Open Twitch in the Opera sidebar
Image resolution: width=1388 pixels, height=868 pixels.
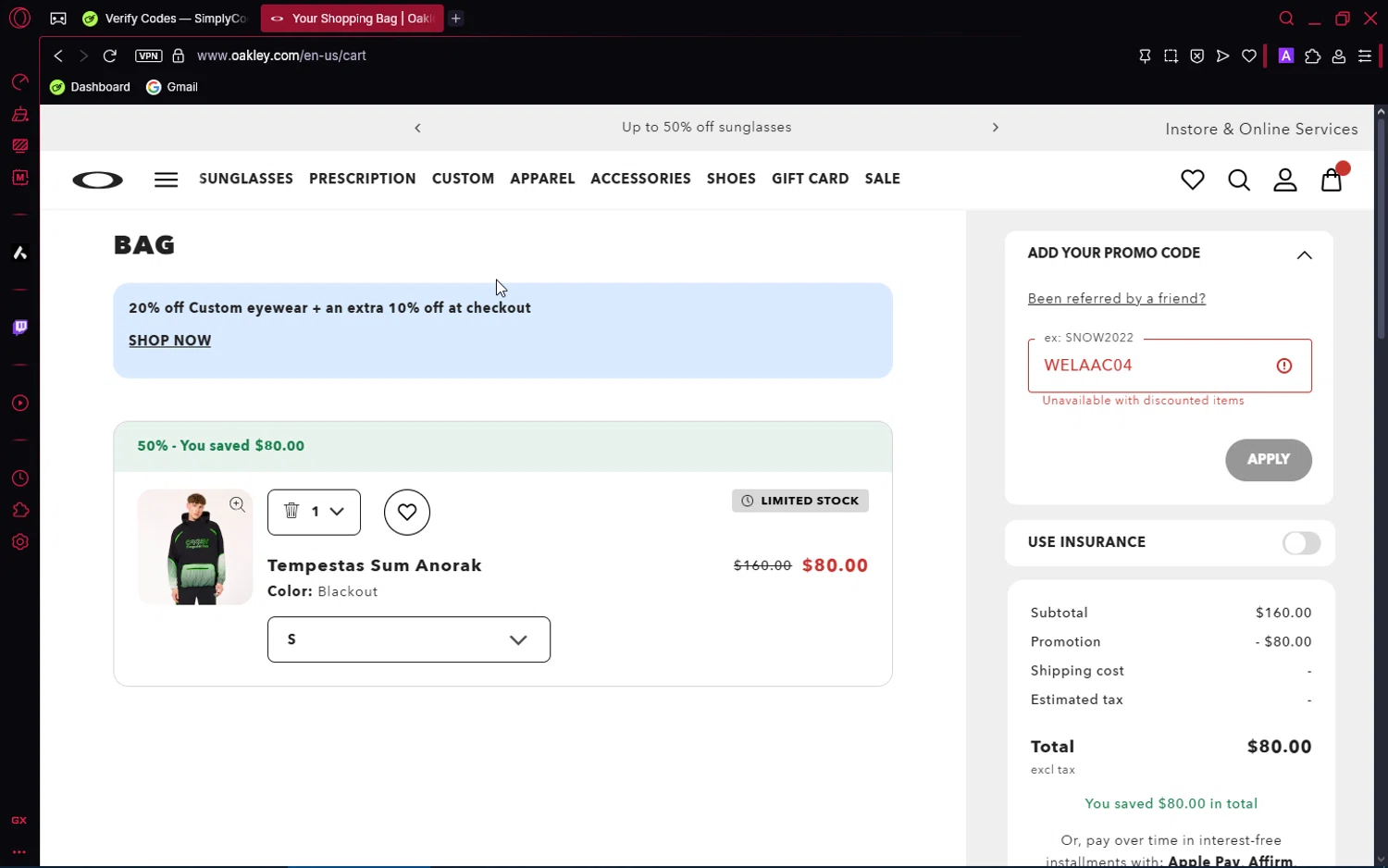[x=19, y=328]
